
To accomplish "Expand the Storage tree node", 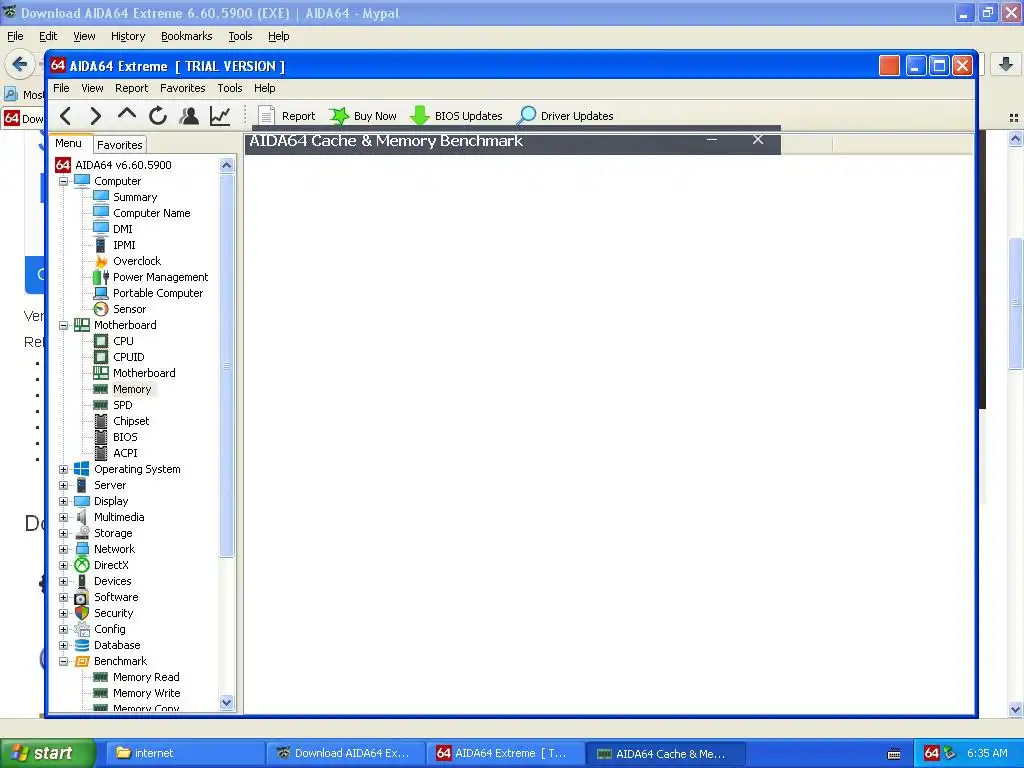I will [x=63, y=534].
